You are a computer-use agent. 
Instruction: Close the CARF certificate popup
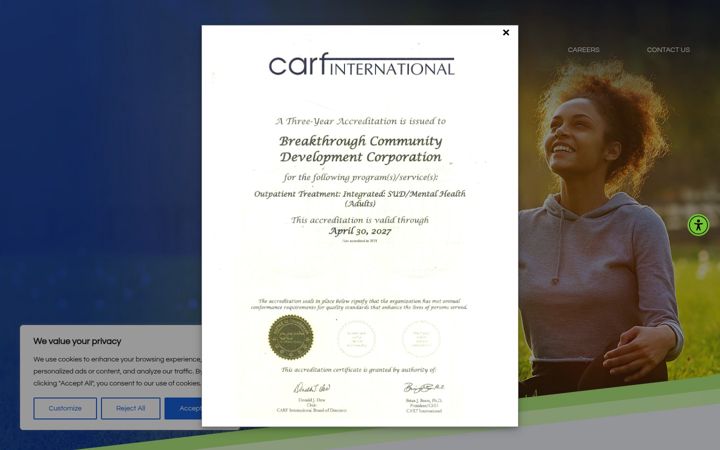coord(506,33)
